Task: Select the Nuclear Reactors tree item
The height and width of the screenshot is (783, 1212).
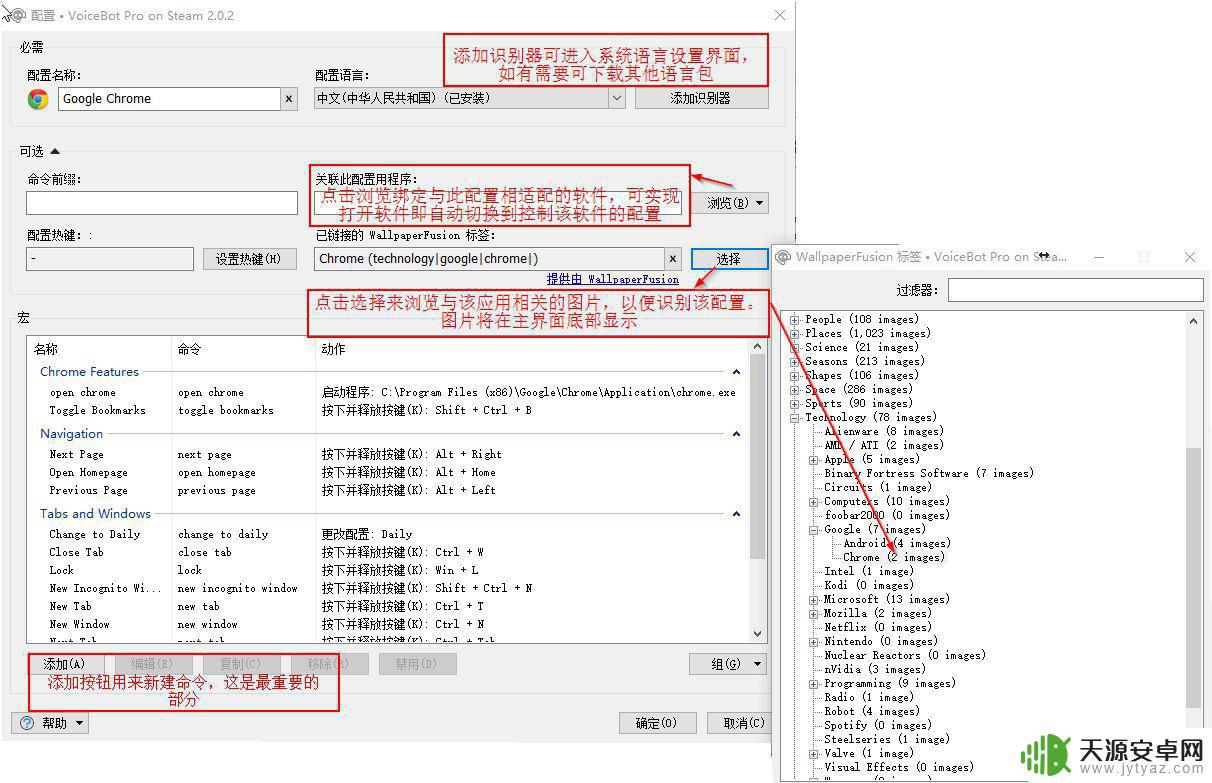Action: [x=905, y=656]
